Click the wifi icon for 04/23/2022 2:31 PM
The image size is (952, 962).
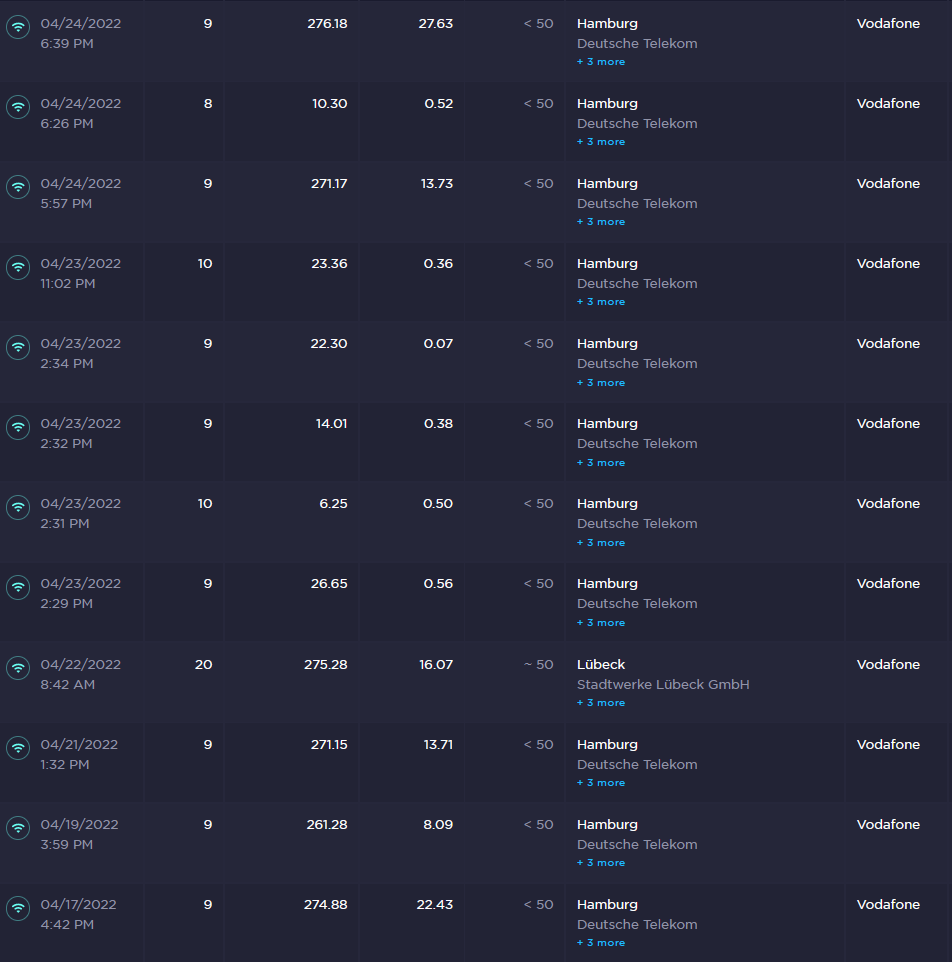tap(18, 507)
